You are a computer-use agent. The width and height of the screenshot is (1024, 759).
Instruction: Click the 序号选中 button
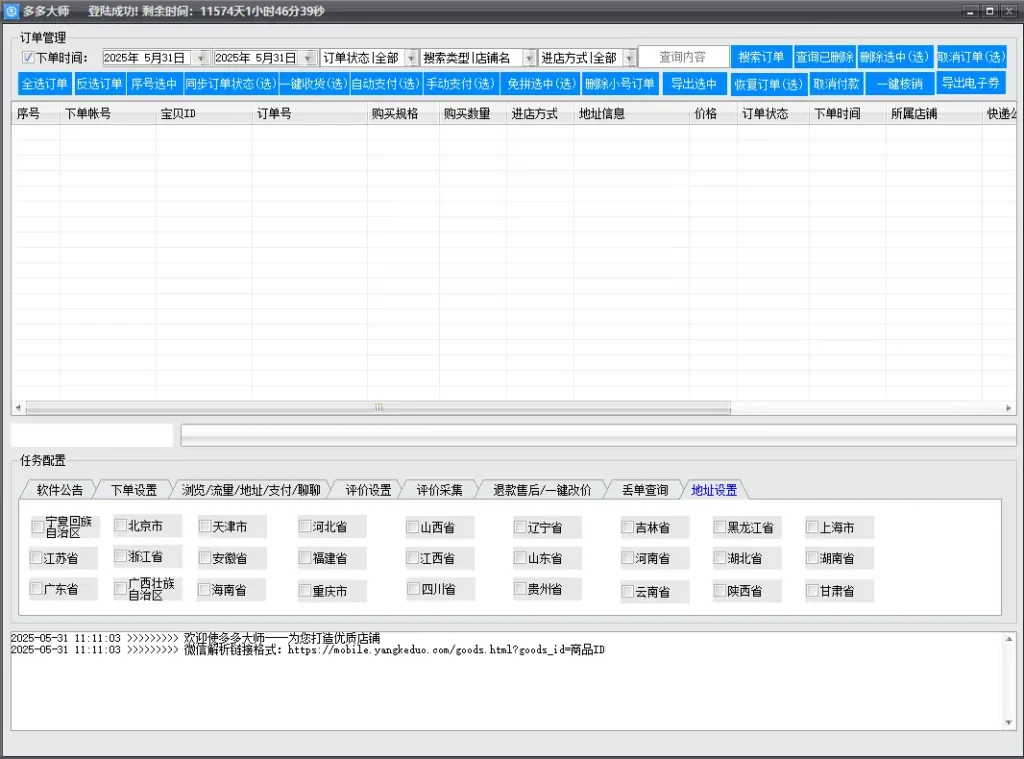(x=153, y=84)
